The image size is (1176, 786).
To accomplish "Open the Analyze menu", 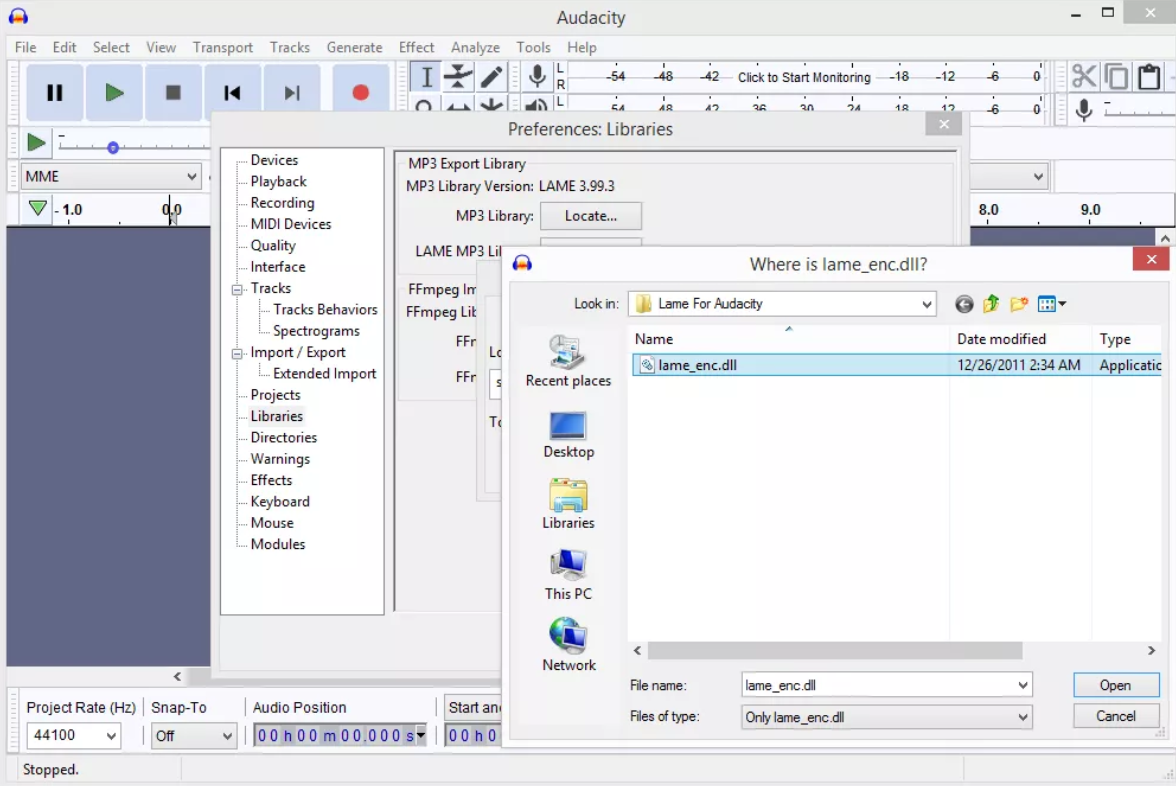I will pos(475,47).
